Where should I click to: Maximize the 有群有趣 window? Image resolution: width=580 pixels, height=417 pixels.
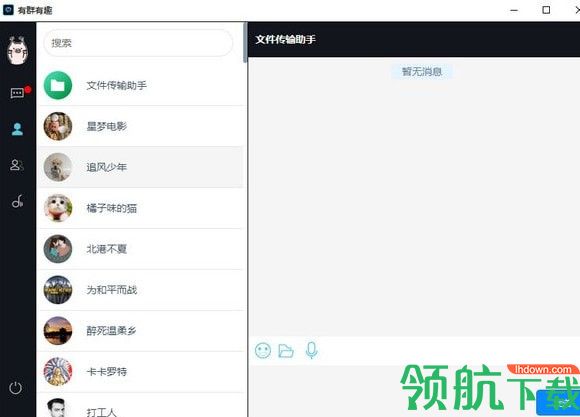(x=546, y=10)
